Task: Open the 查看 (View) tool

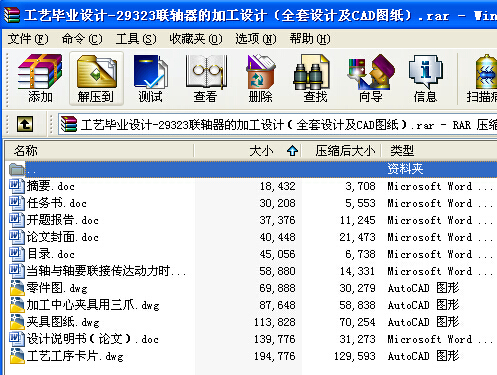Action: coord(206,78)
